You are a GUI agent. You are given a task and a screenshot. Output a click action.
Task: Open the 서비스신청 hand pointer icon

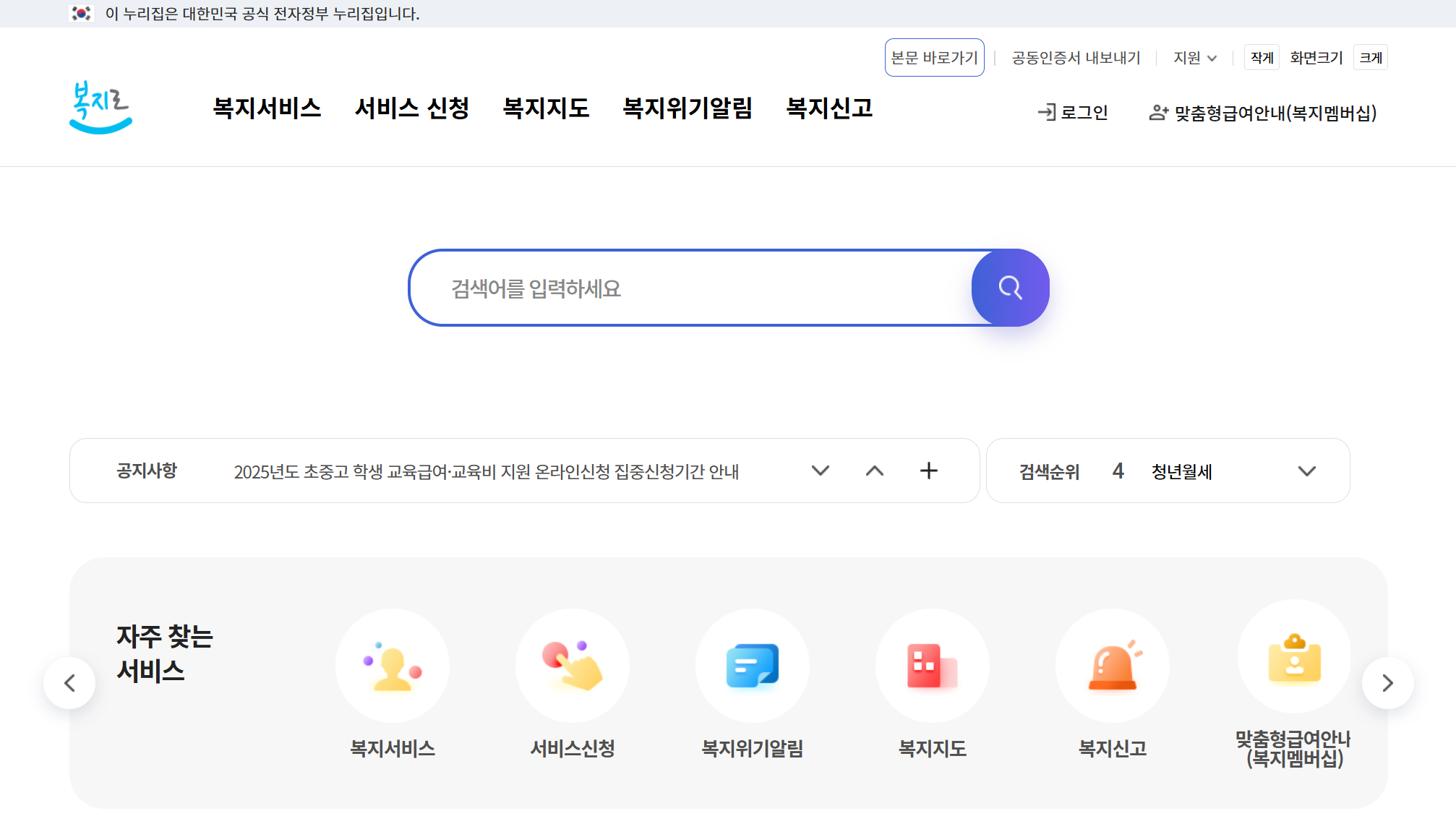(x=573, y=666)
